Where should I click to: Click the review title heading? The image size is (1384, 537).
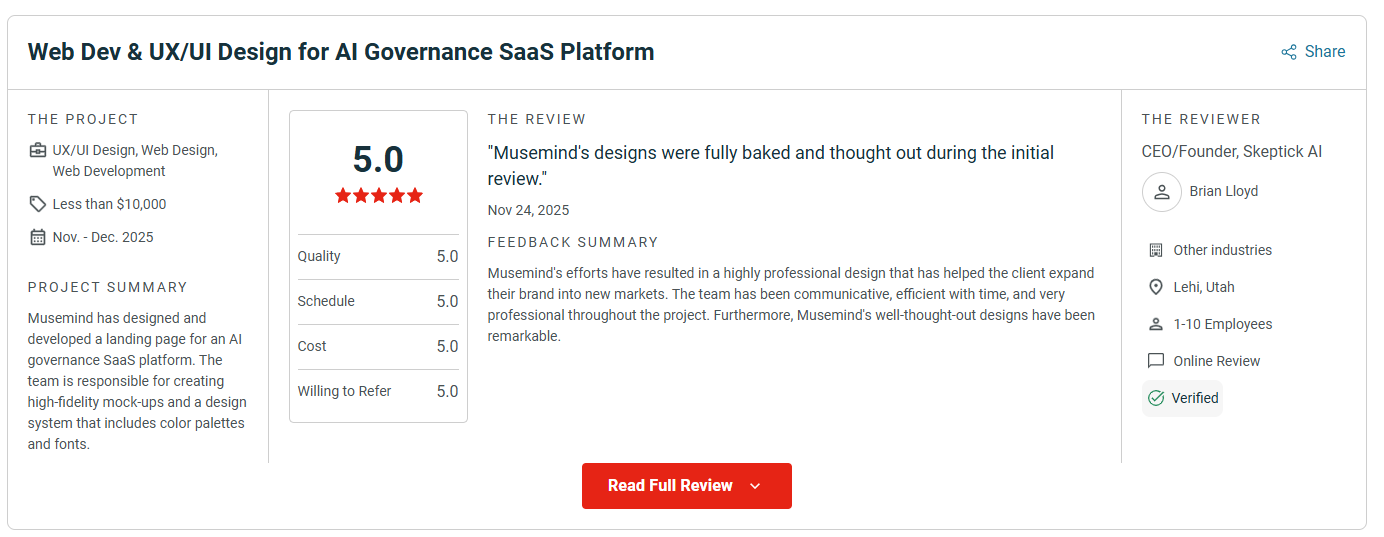coord(340,52)
